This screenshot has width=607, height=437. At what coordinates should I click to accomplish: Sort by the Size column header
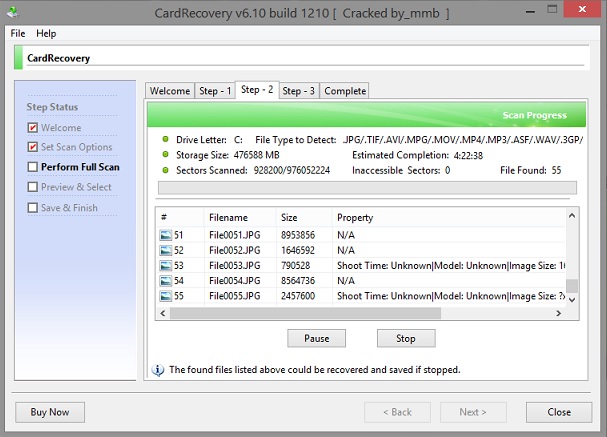click(x=304, y=218)
